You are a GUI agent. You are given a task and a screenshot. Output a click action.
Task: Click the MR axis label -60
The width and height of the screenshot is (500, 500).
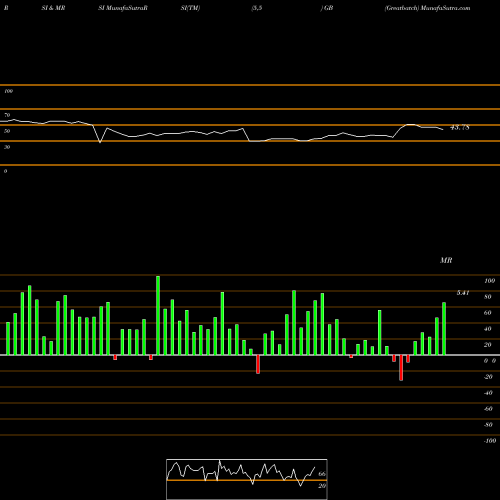488,409
